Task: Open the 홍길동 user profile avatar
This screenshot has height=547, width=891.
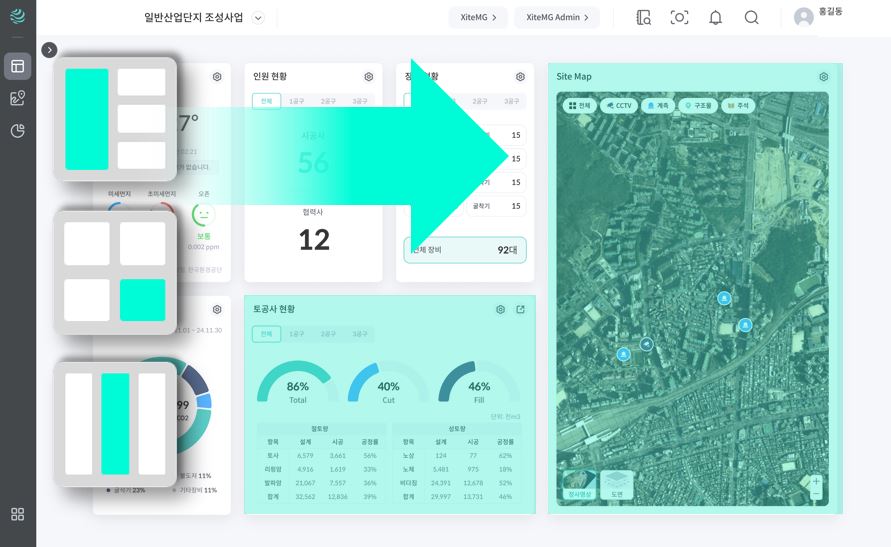Action: point(803,17)
